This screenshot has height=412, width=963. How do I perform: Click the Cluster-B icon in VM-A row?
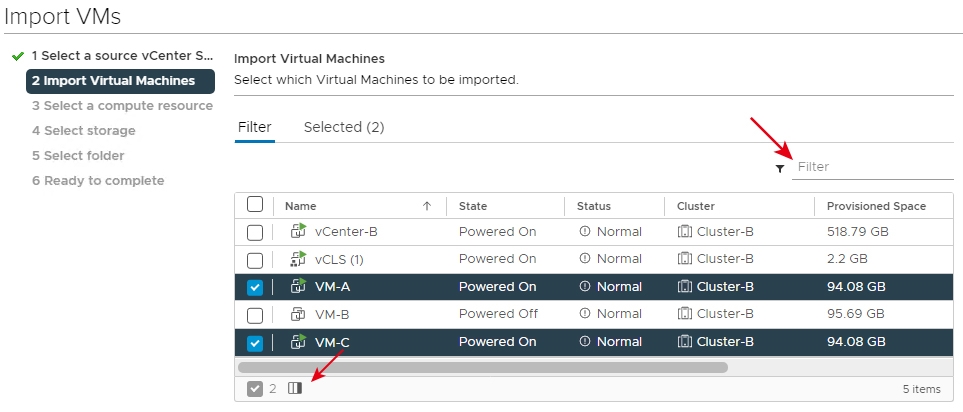coord(685,287)
